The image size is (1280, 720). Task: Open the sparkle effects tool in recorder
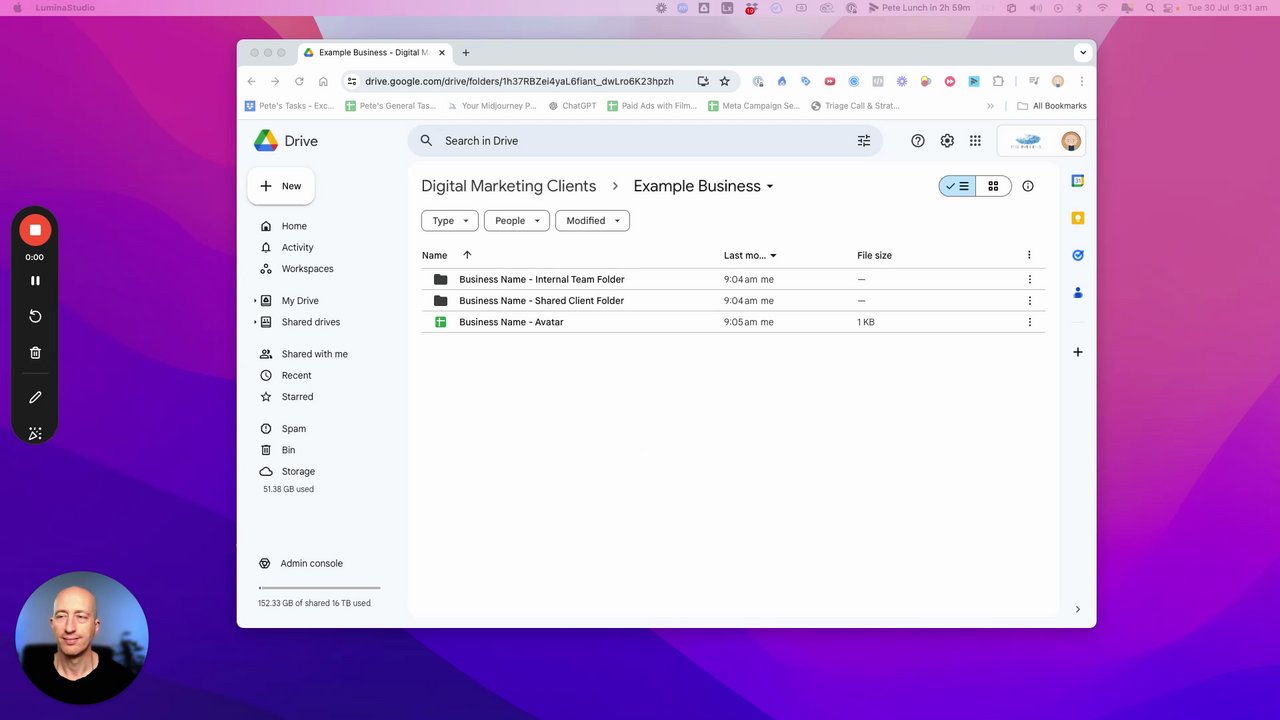point(35,433)
